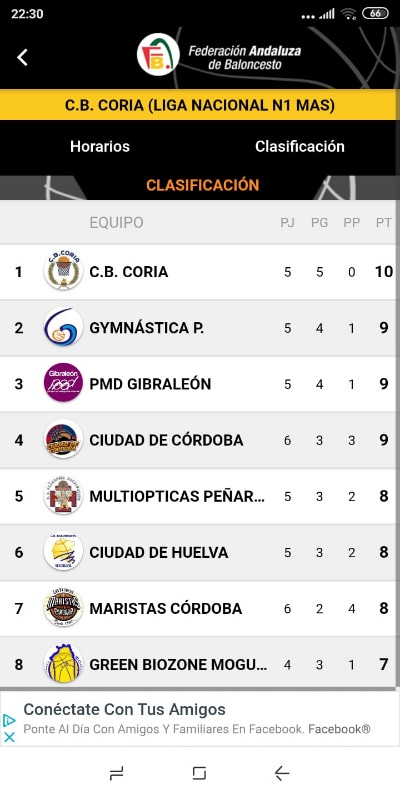
Task: Switch to the Horarios tab
Action: click(x=100, y=146)
